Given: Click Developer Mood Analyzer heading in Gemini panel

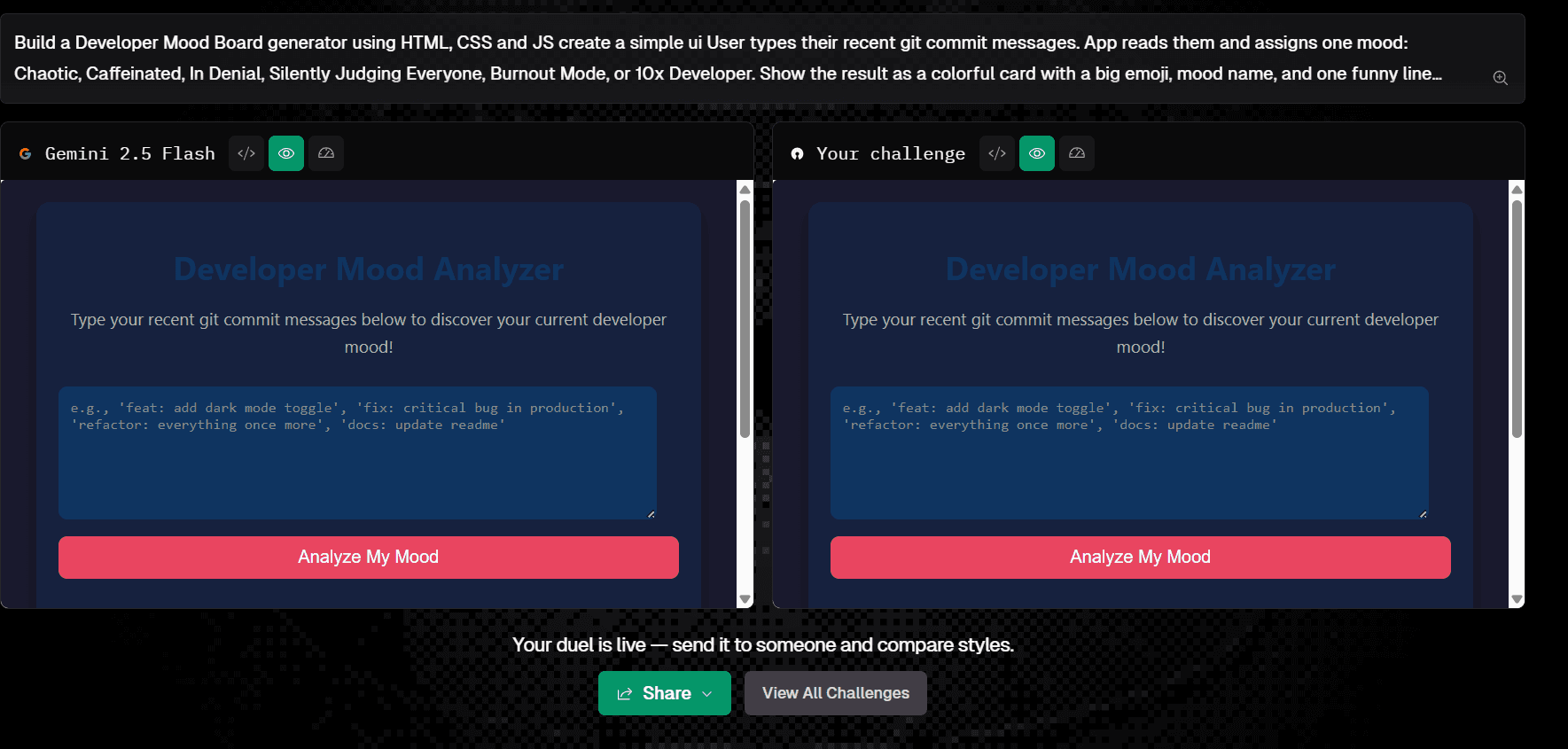Looking at the screenshot, I should [x=369, y=269].
